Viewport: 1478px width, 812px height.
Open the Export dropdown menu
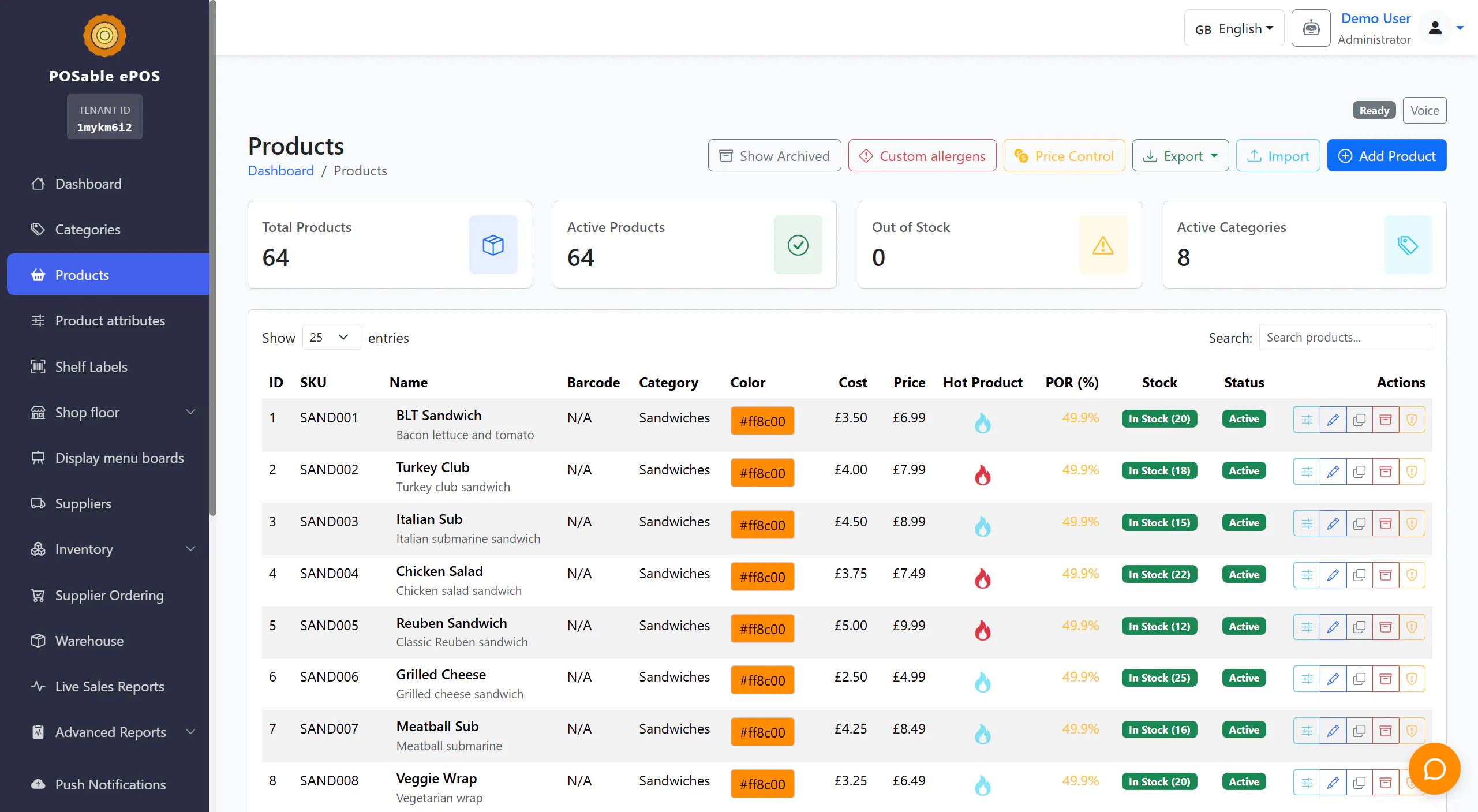click(x=1180, y=156)
